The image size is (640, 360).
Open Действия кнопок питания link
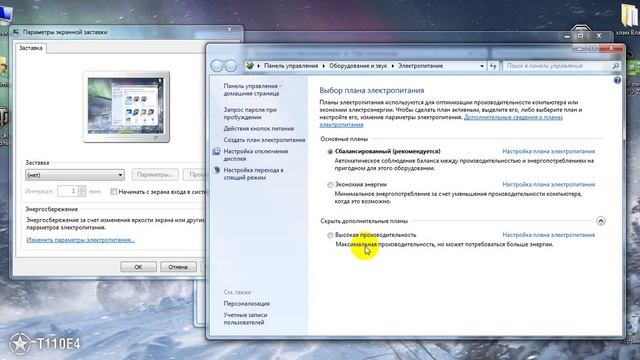coord(259,129)
